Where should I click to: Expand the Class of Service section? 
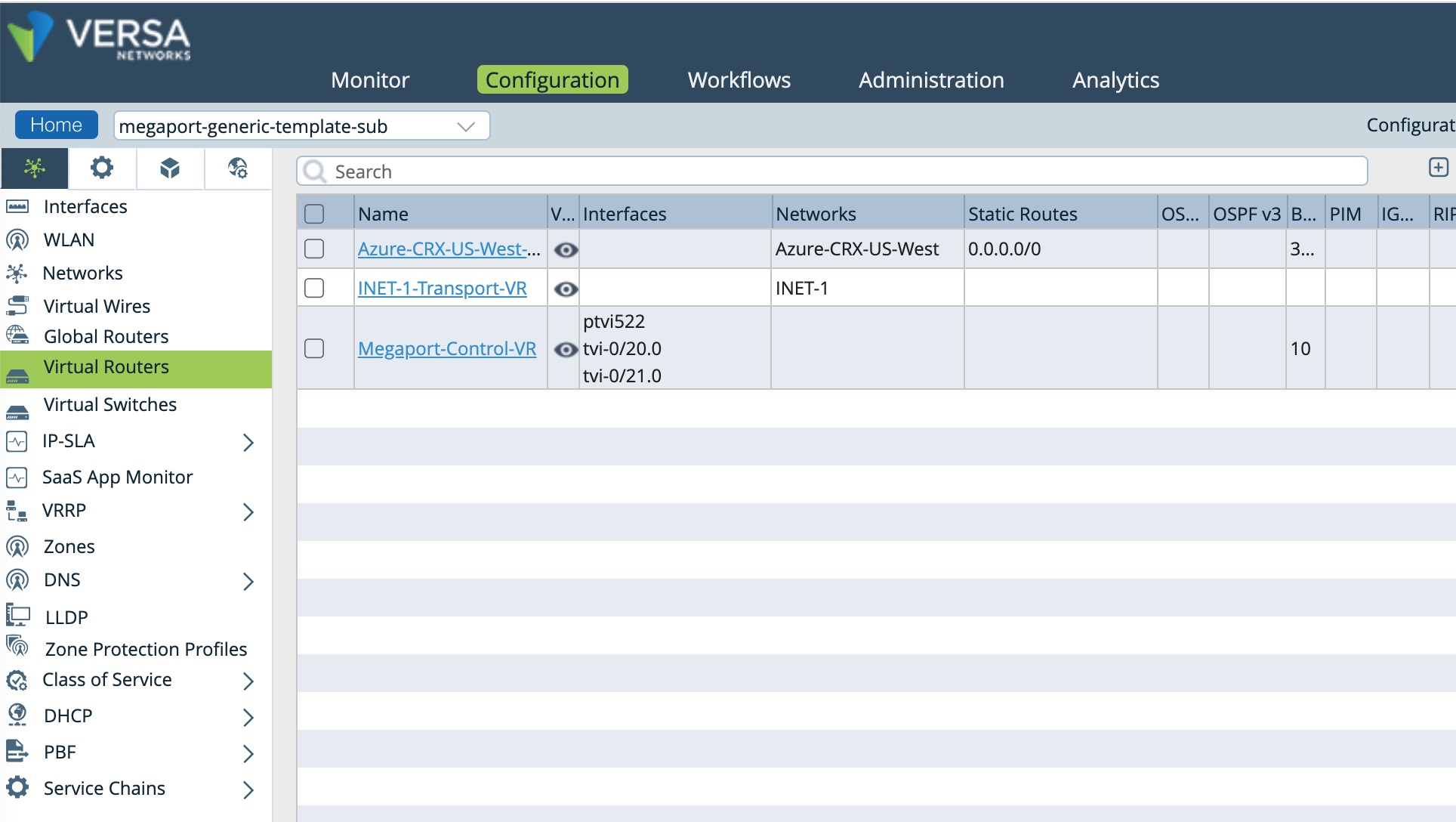click(x=249, y=681)
